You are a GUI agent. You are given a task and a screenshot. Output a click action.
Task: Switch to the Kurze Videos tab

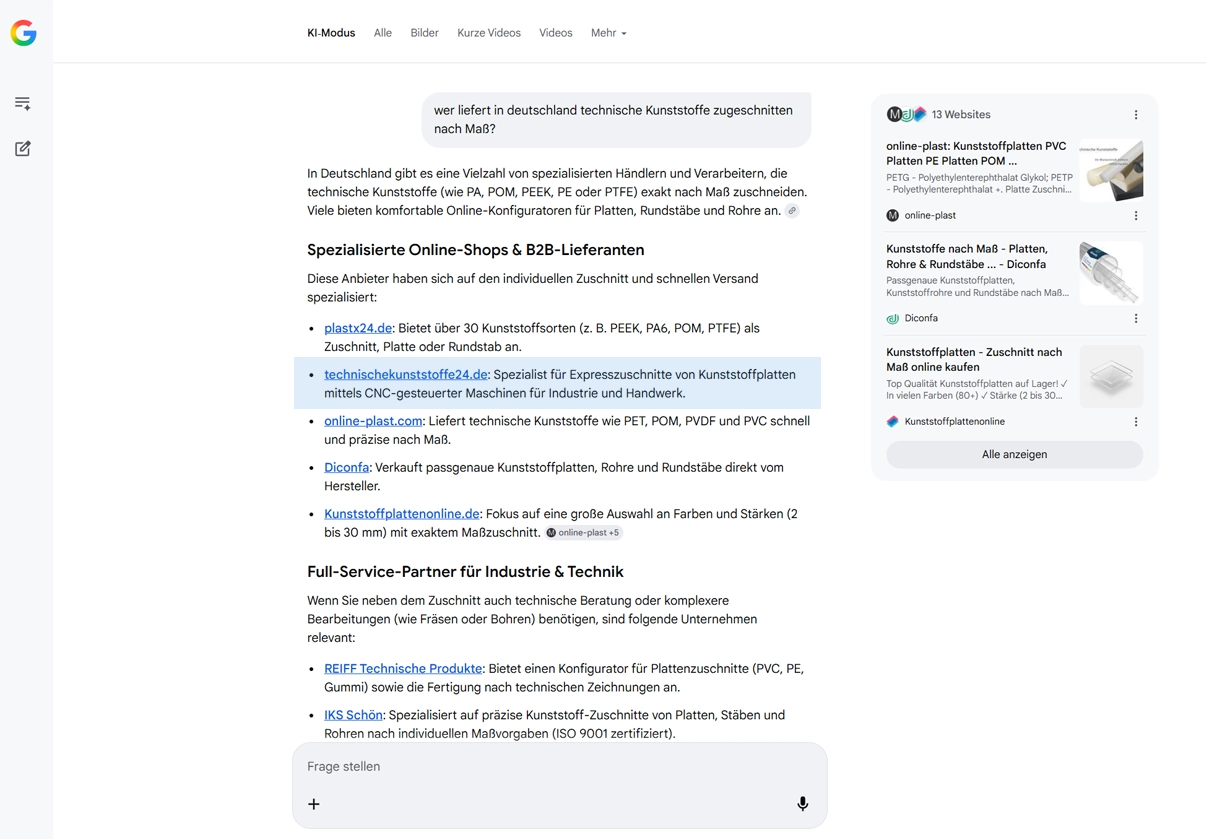[488, 33]
